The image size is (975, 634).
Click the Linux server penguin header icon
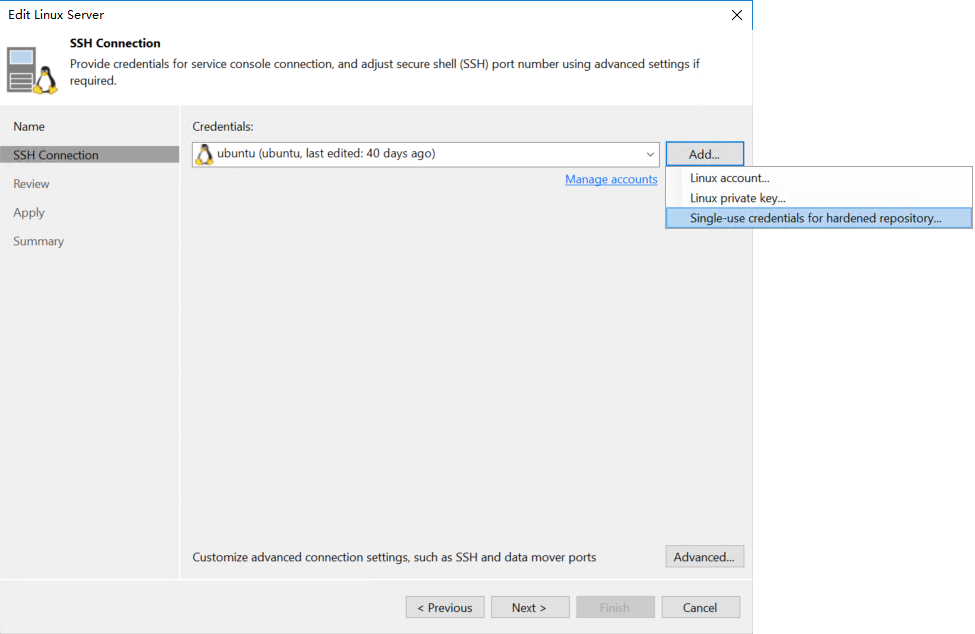[x=32, y=71]
